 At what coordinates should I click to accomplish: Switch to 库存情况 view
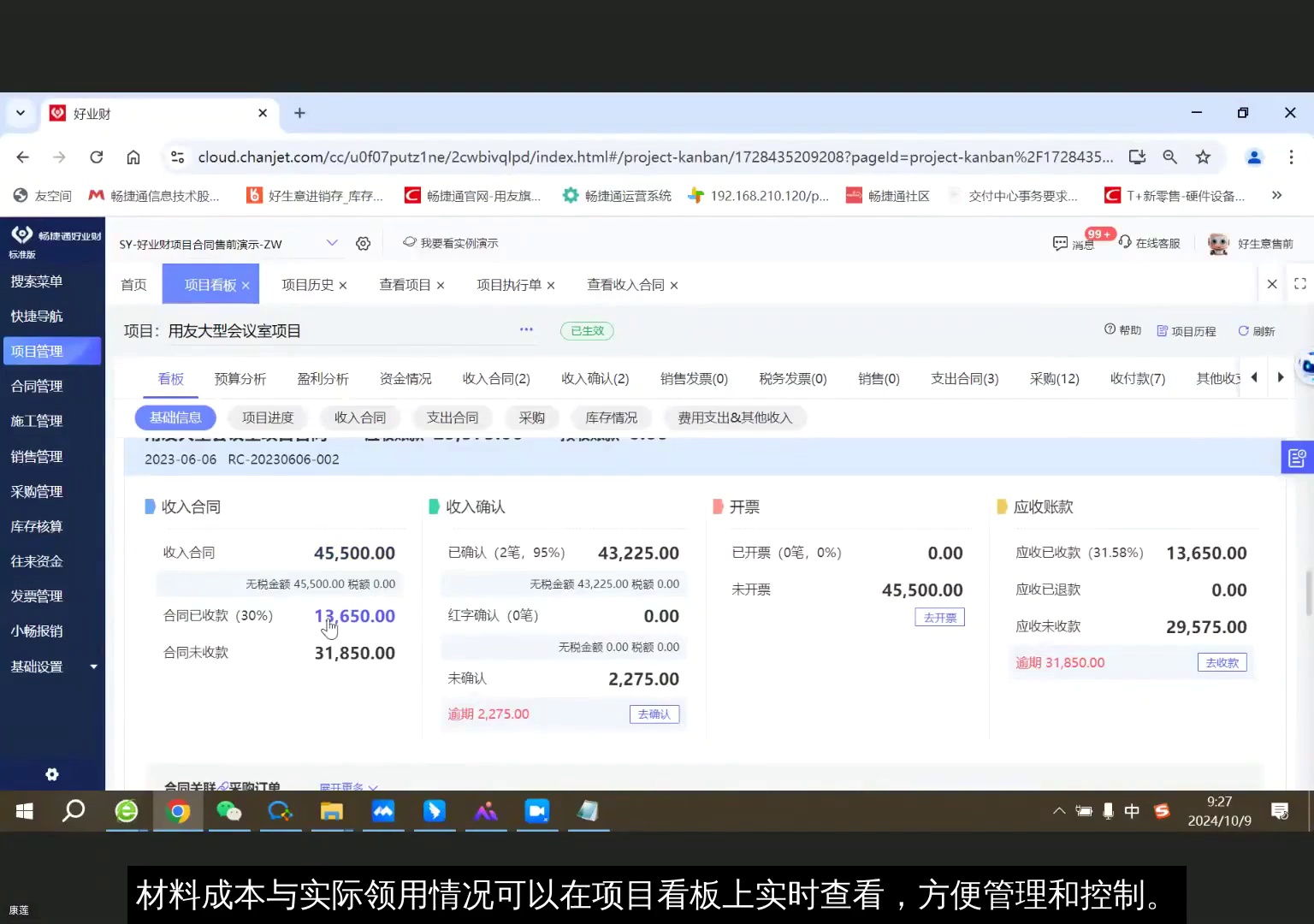(x=611, y=418)
